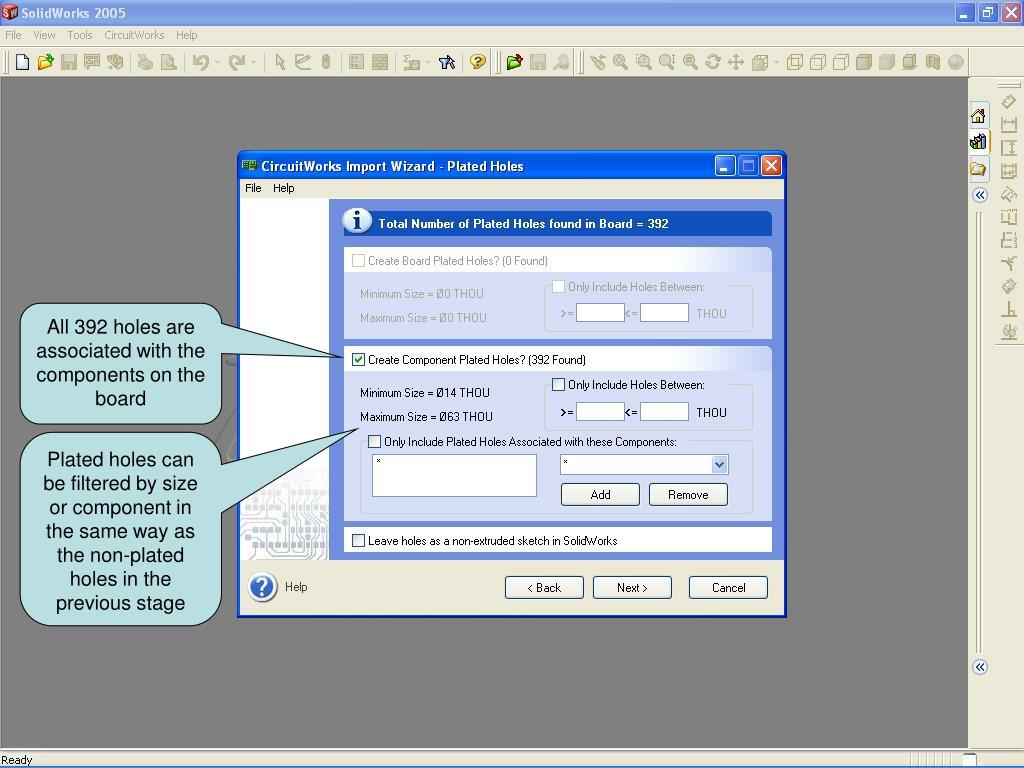Open the File Explorer folder tab icon

click(x=978, y=169)
